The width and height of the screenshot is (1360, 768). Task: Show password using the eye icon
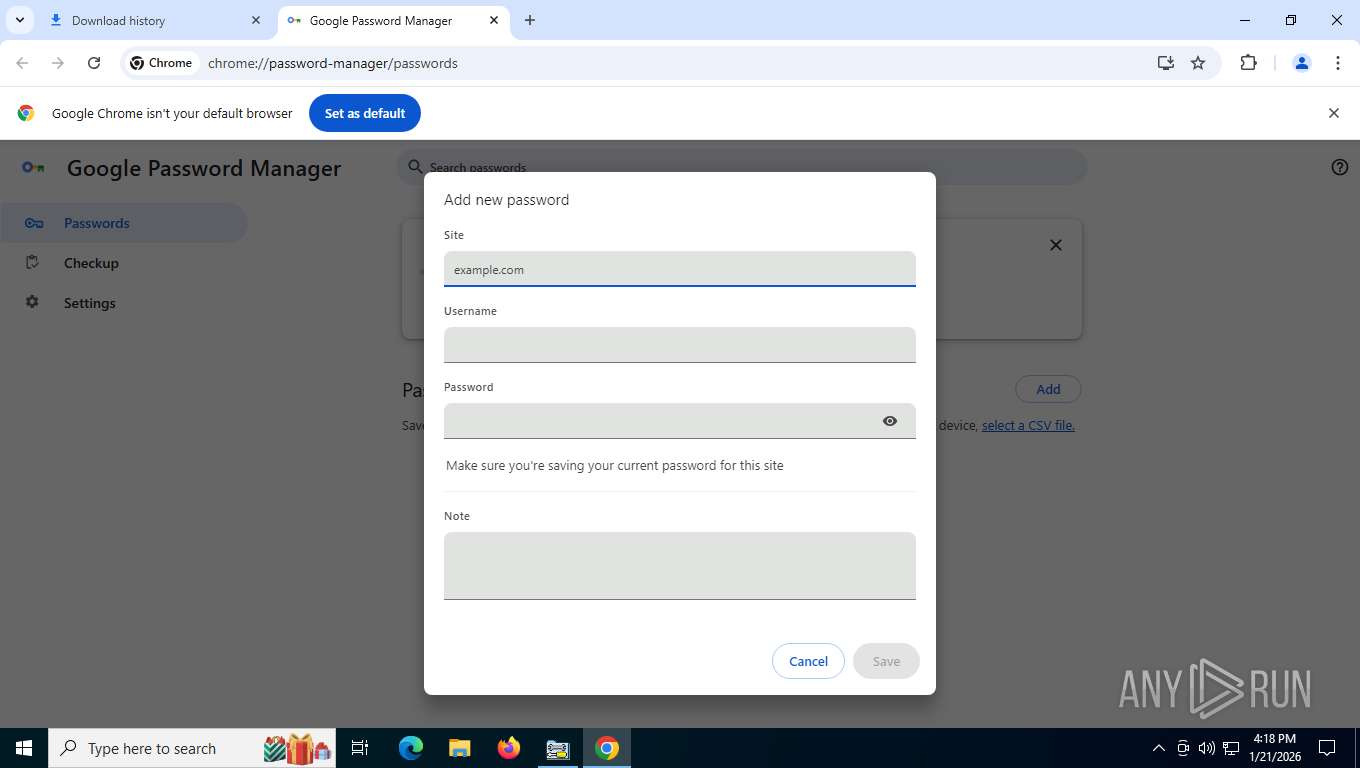[890, 421]
